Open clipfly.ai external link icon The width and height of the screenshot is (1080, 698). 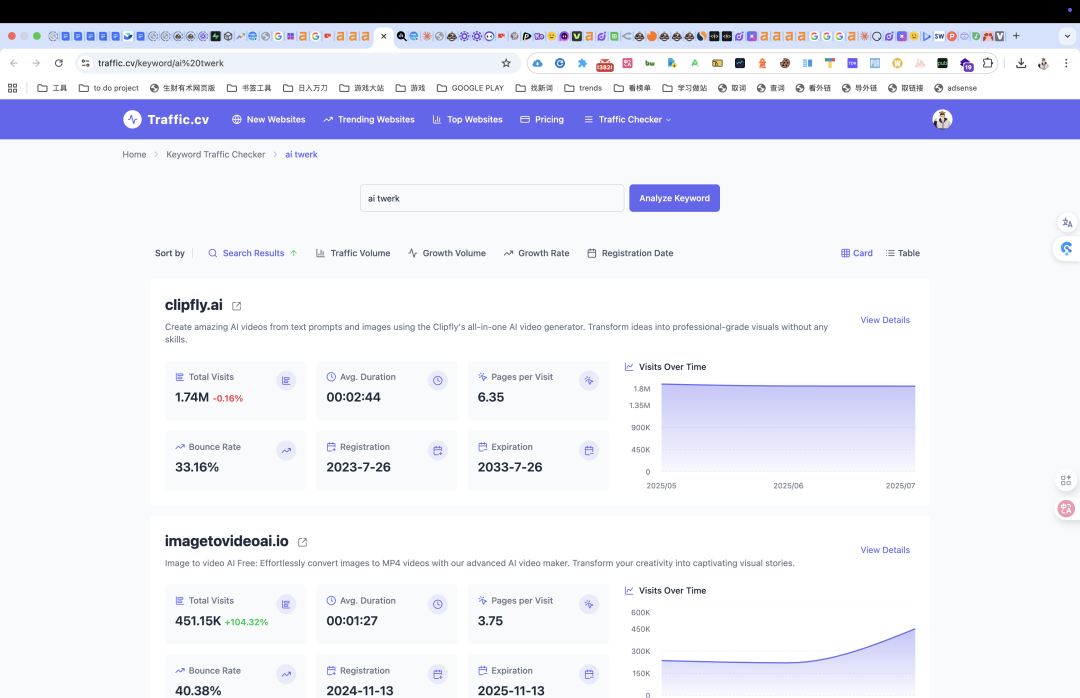(236, 306)
